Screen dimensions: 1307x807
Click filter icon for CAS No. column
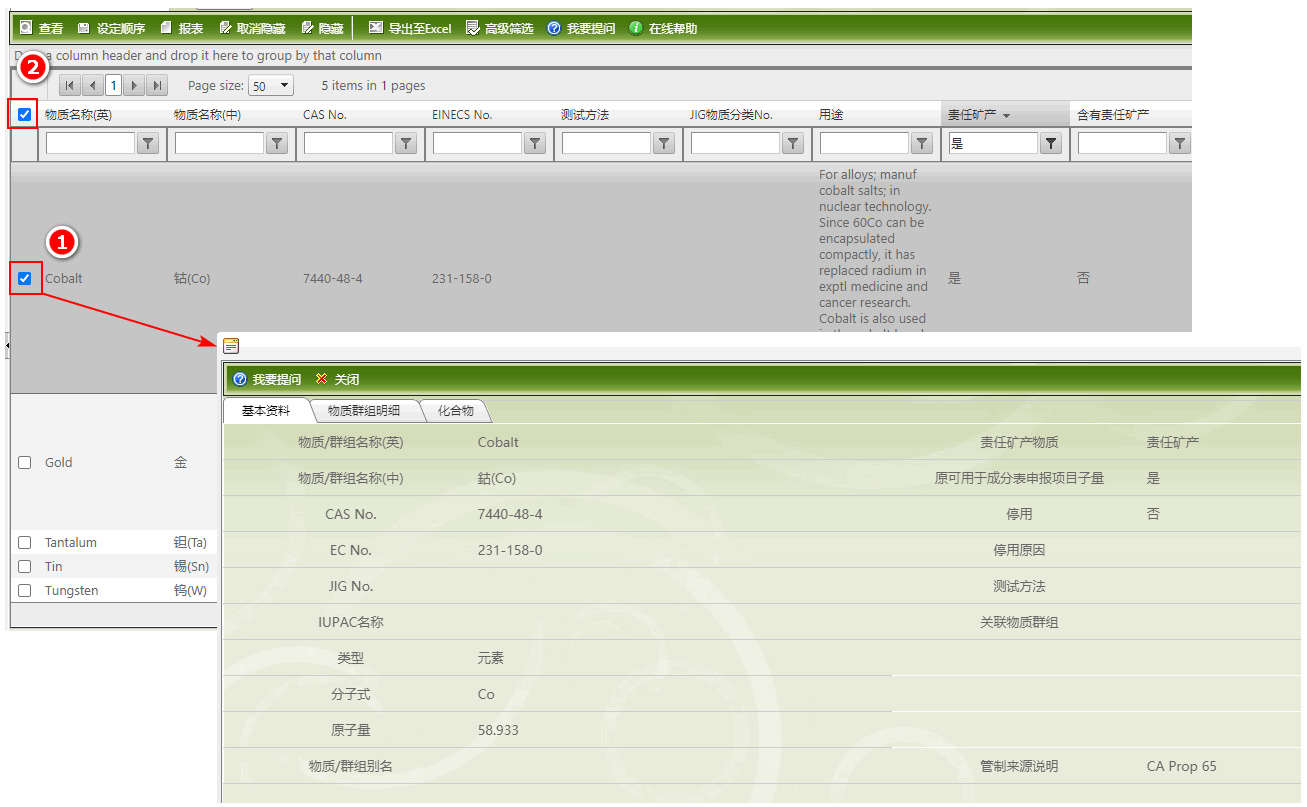click(x=406, y=144)
